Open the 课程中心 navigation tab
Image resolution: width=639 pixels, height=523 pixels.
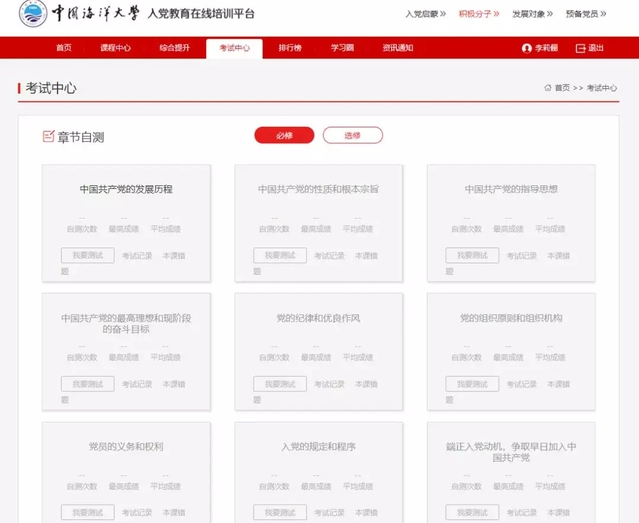(x=117, y=48)
